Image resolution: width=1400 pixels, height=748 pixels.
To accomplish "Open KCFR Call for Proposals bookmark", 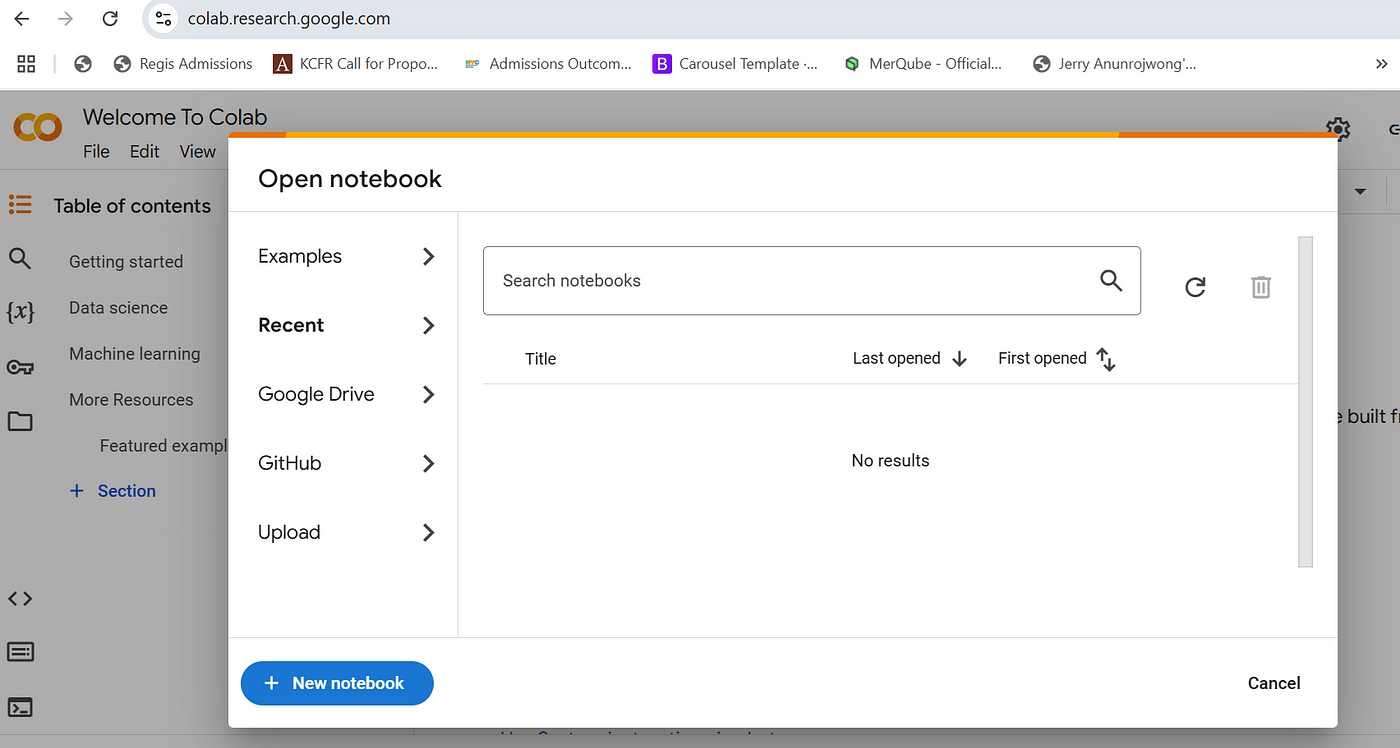I will point(356,64).
